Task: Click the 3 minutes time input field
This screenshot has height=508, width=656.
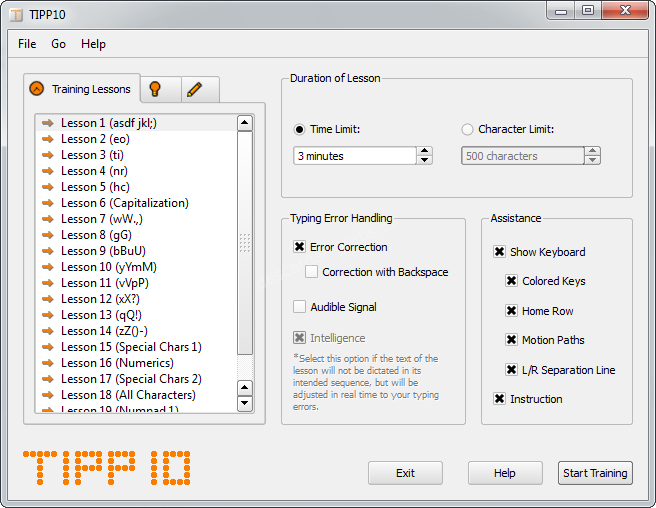Action: tap(354, 156)
